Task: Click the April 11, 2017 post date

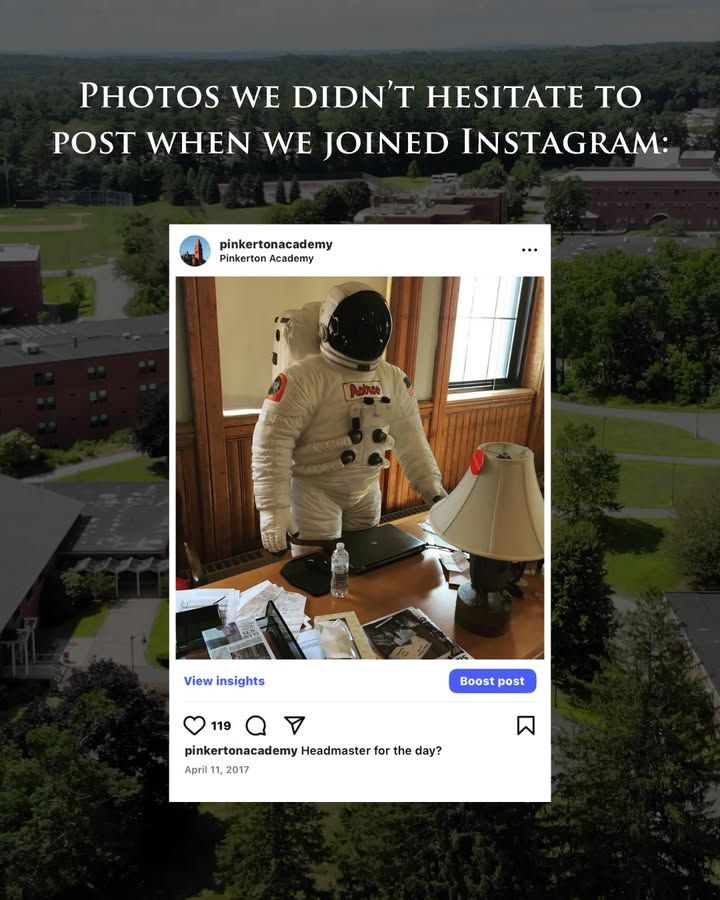Action: [217, 770]
